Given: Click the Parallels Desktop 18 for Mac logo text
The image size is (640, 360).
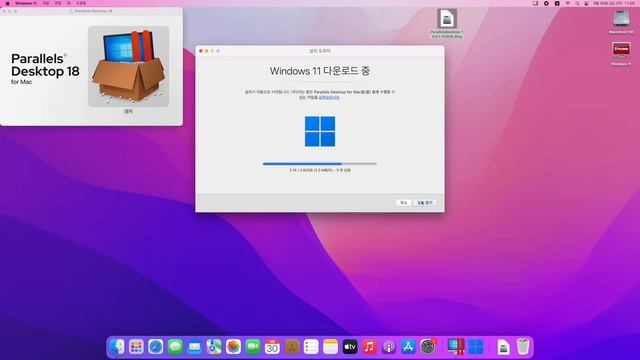Looking at the screenshot, I should [45, 69].
